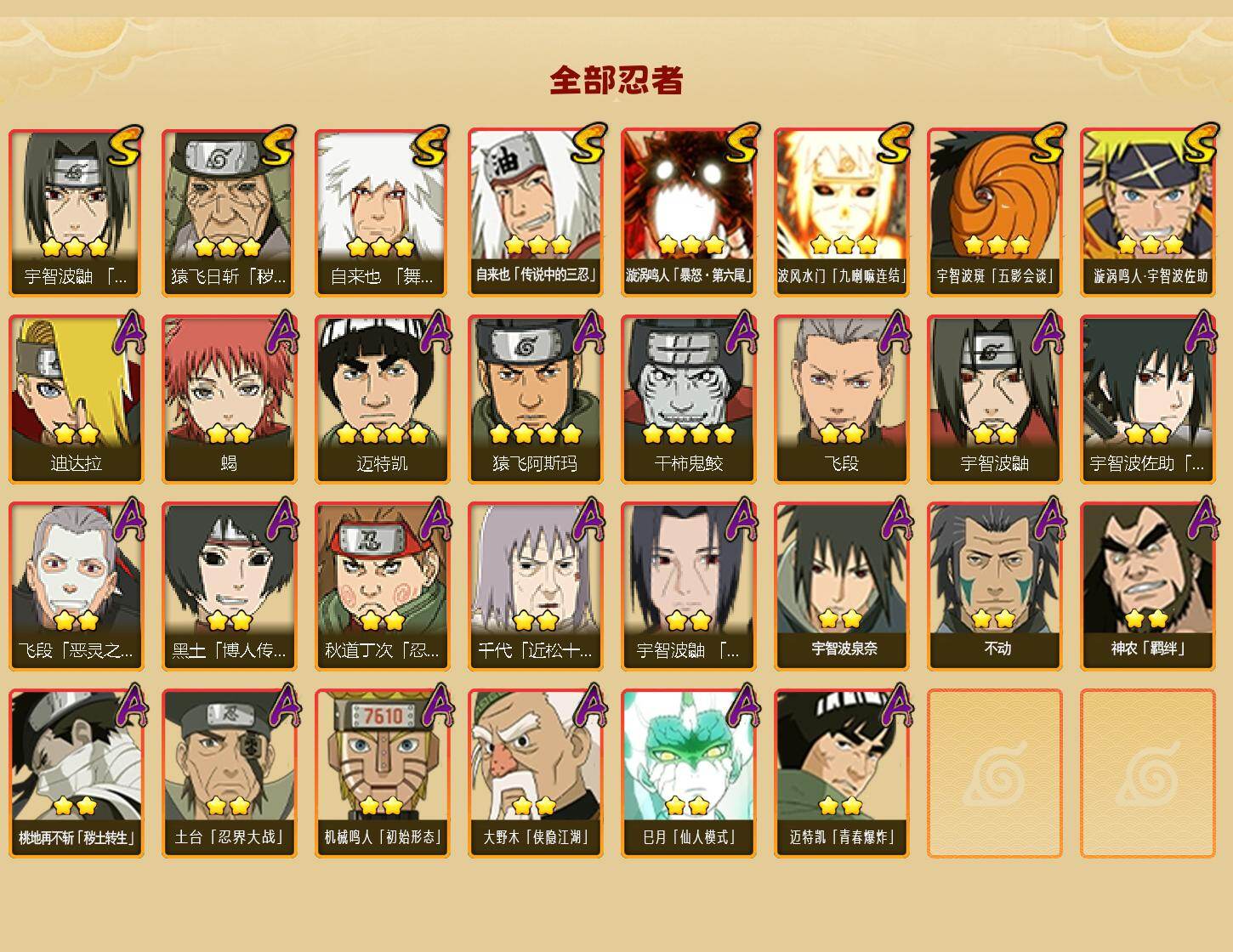The image size is (1233, 952).
Task: Open the 神农「羁绊」 card
Action: point(1148,586)
